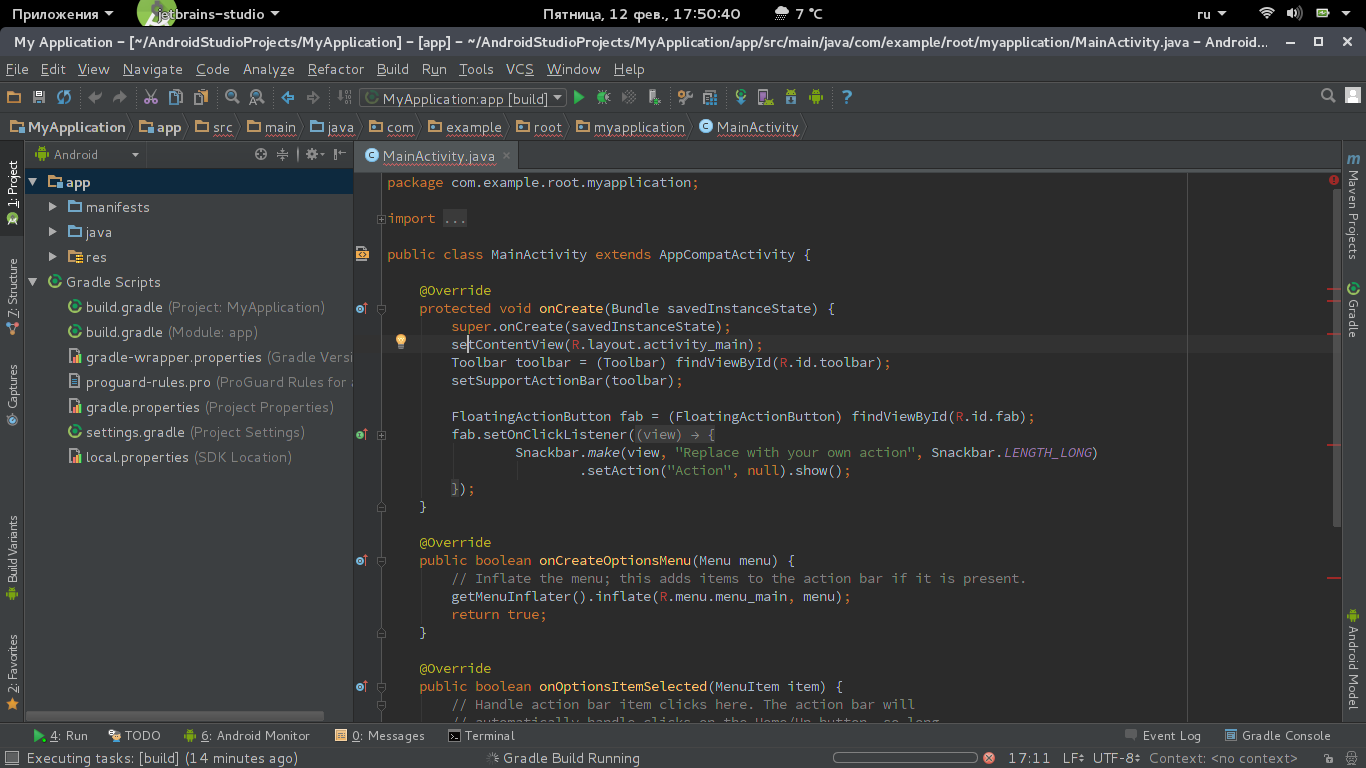Select the MainActivity.java editor tab

(x=438, y=156)
